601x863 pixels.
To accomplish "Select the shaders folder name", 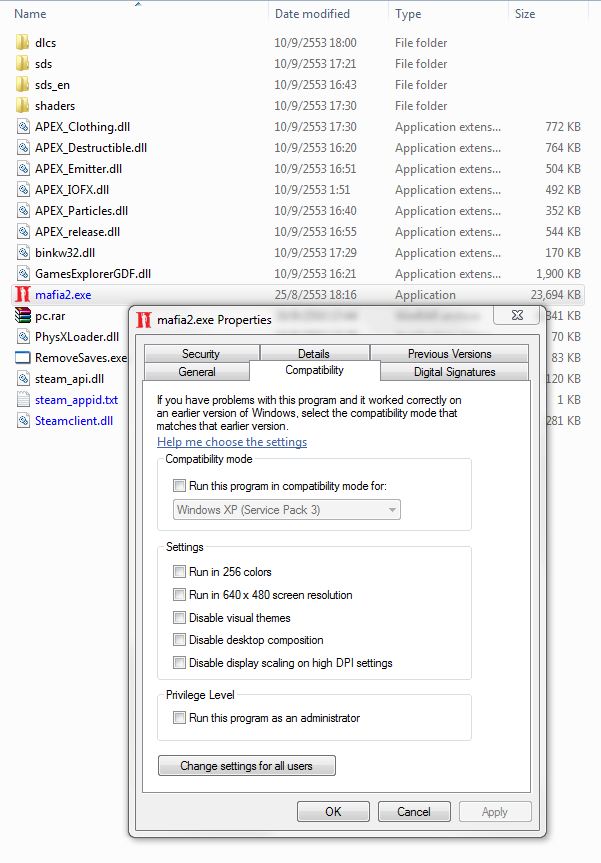I will coord(55,106).
